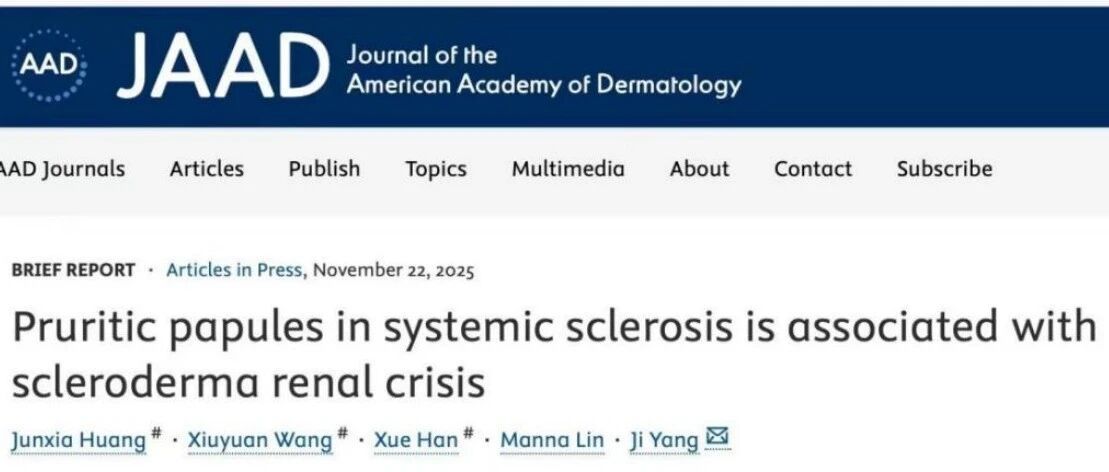Follow the Articles in Press link
The height and width of the screenshot is (472, 1109).
coord(235,270)
